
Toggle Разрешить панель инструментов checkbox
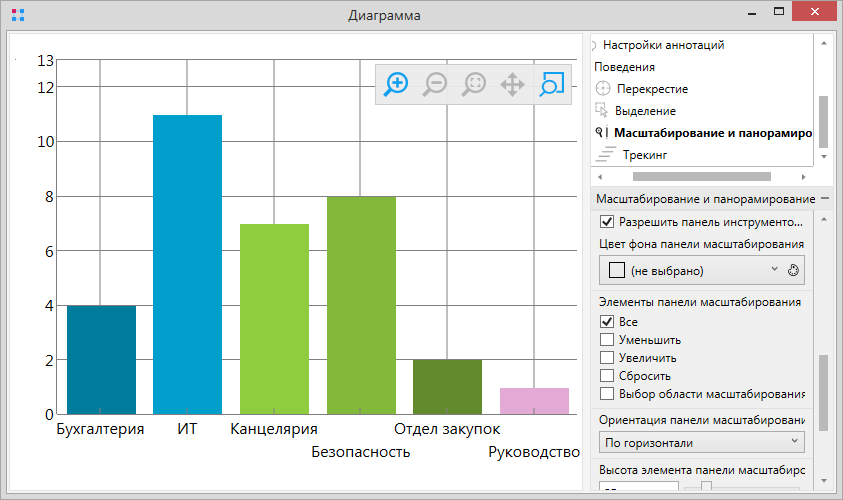[x=606, y=222]
